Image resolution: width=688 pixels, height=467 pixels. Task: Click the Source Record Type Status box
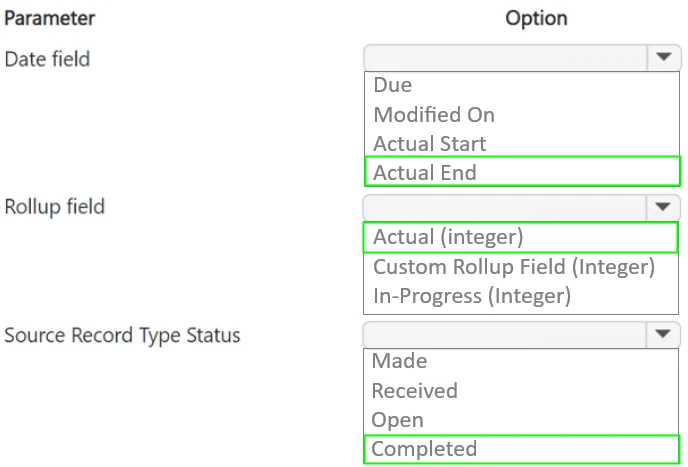504,335
